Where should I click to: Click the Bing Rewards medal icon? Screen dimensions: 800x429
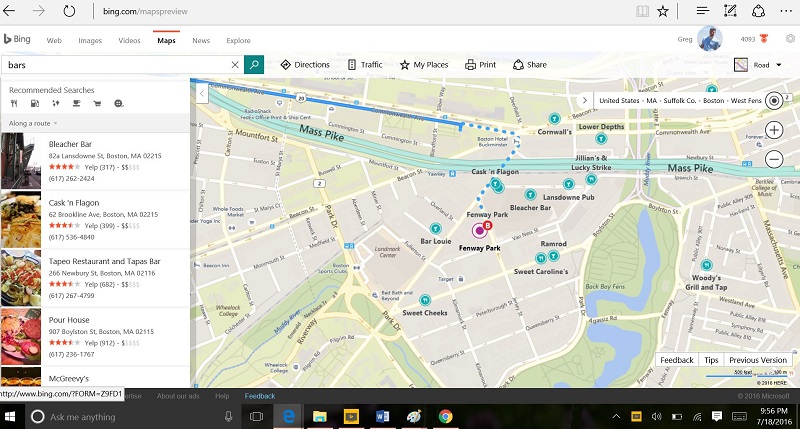[764, 39]
